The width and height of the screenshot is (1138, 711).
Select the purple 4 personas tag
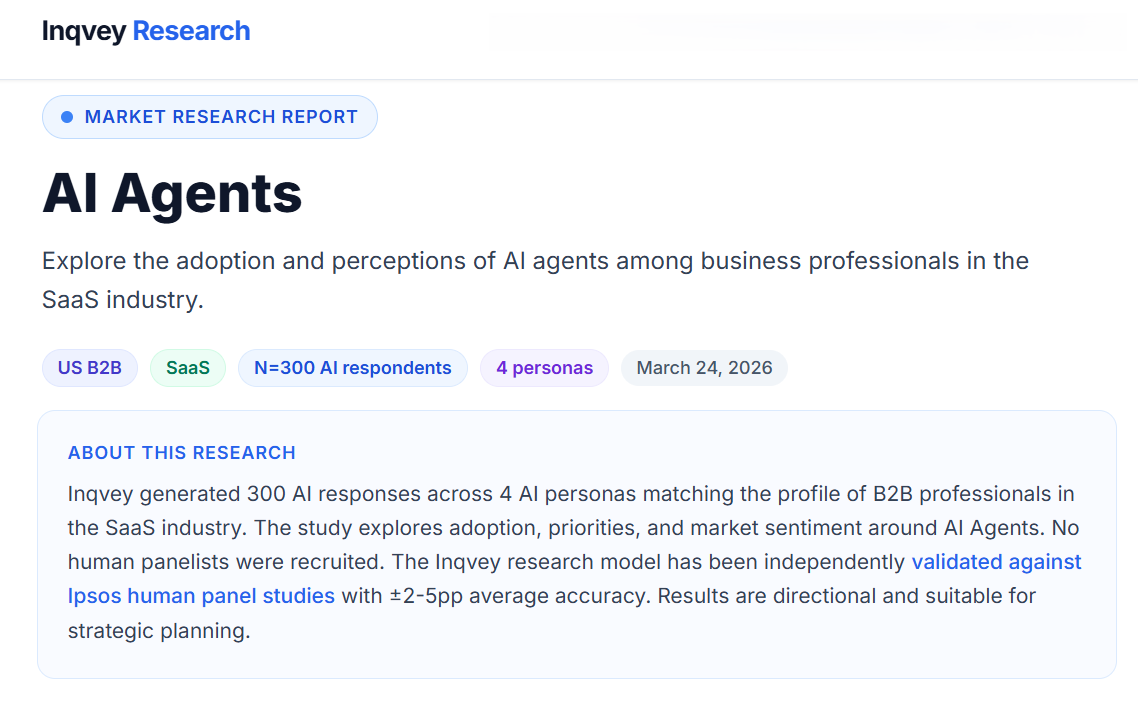pyautogui.click(x=544, y=368)
